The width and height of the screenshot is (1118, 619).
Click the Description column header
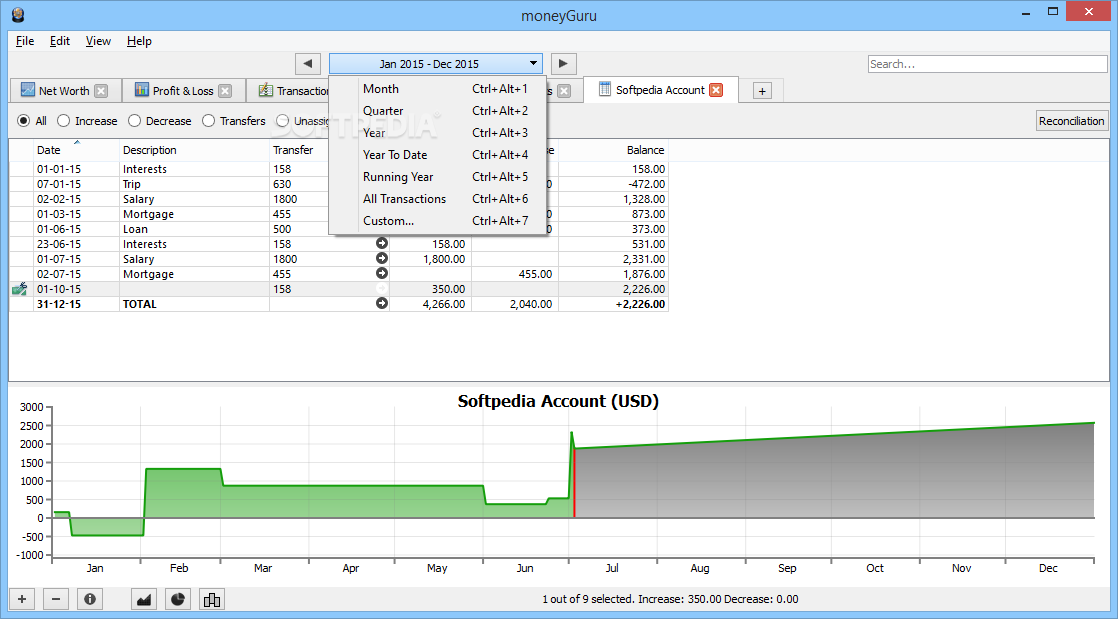pyautogui.click(x=194, y=150)
